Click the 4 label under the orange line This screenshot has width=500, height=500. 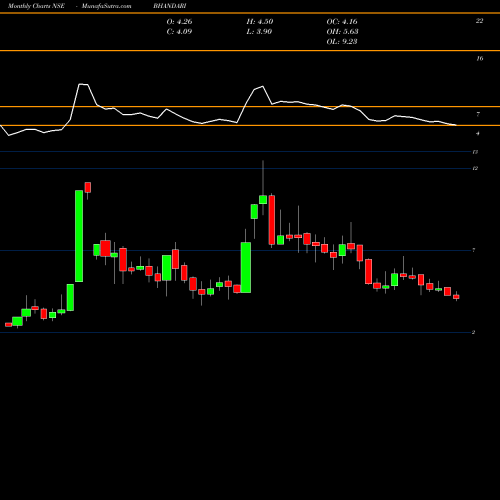point(478,133)
